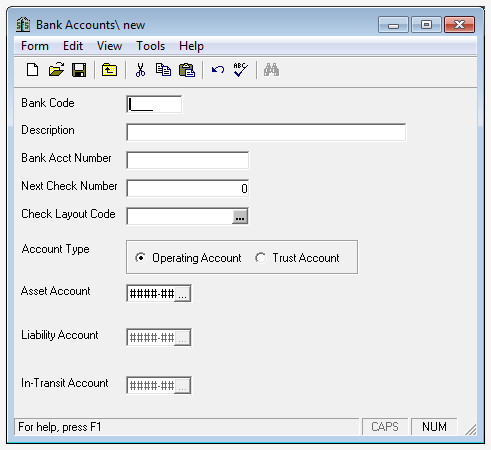
Task: Click the New document toolbar icon
Action: tap(32, 70)
